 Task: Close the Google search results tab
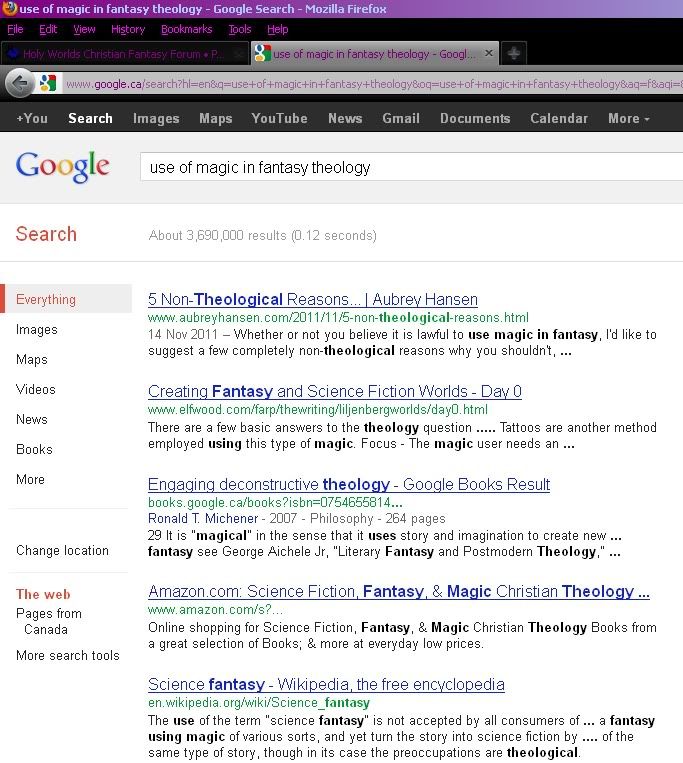tap(489, 54)
